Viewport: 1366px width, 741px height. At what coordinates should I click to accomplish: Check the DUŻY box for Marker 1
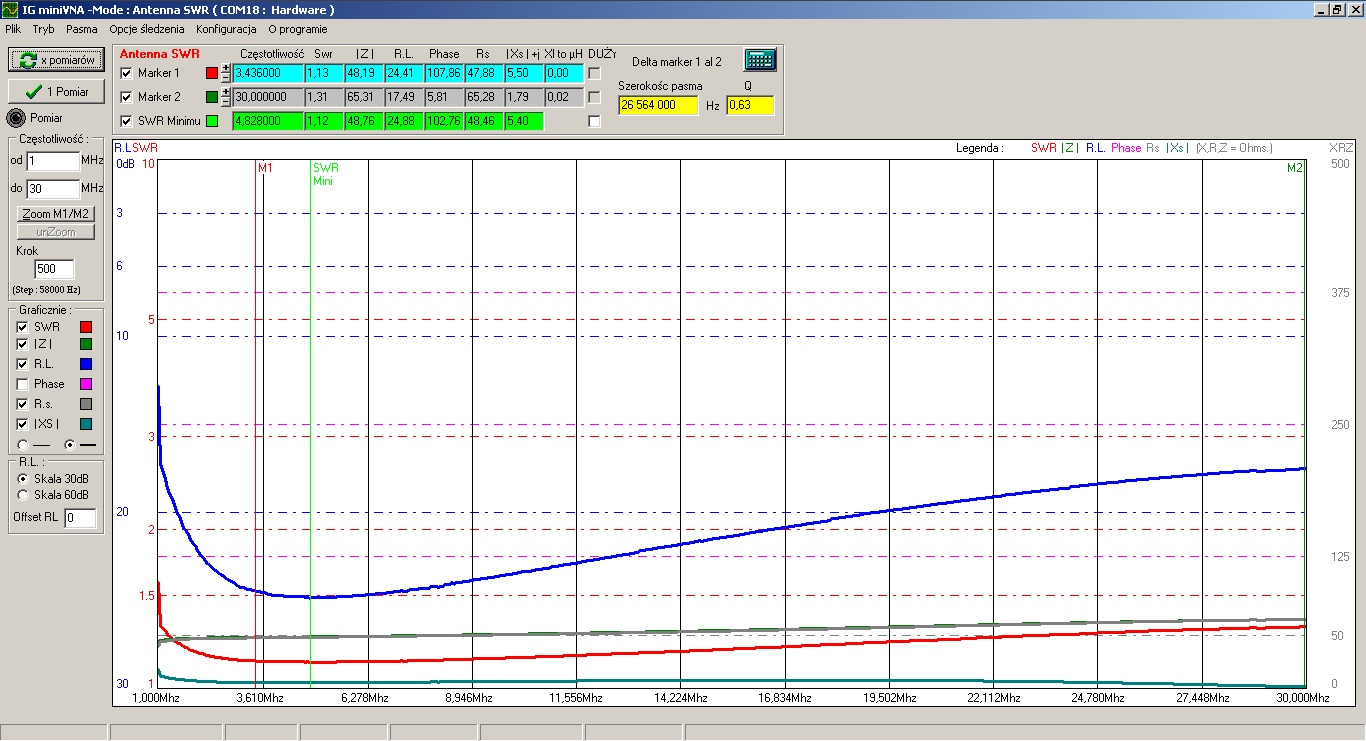click(x=594, y=73)
